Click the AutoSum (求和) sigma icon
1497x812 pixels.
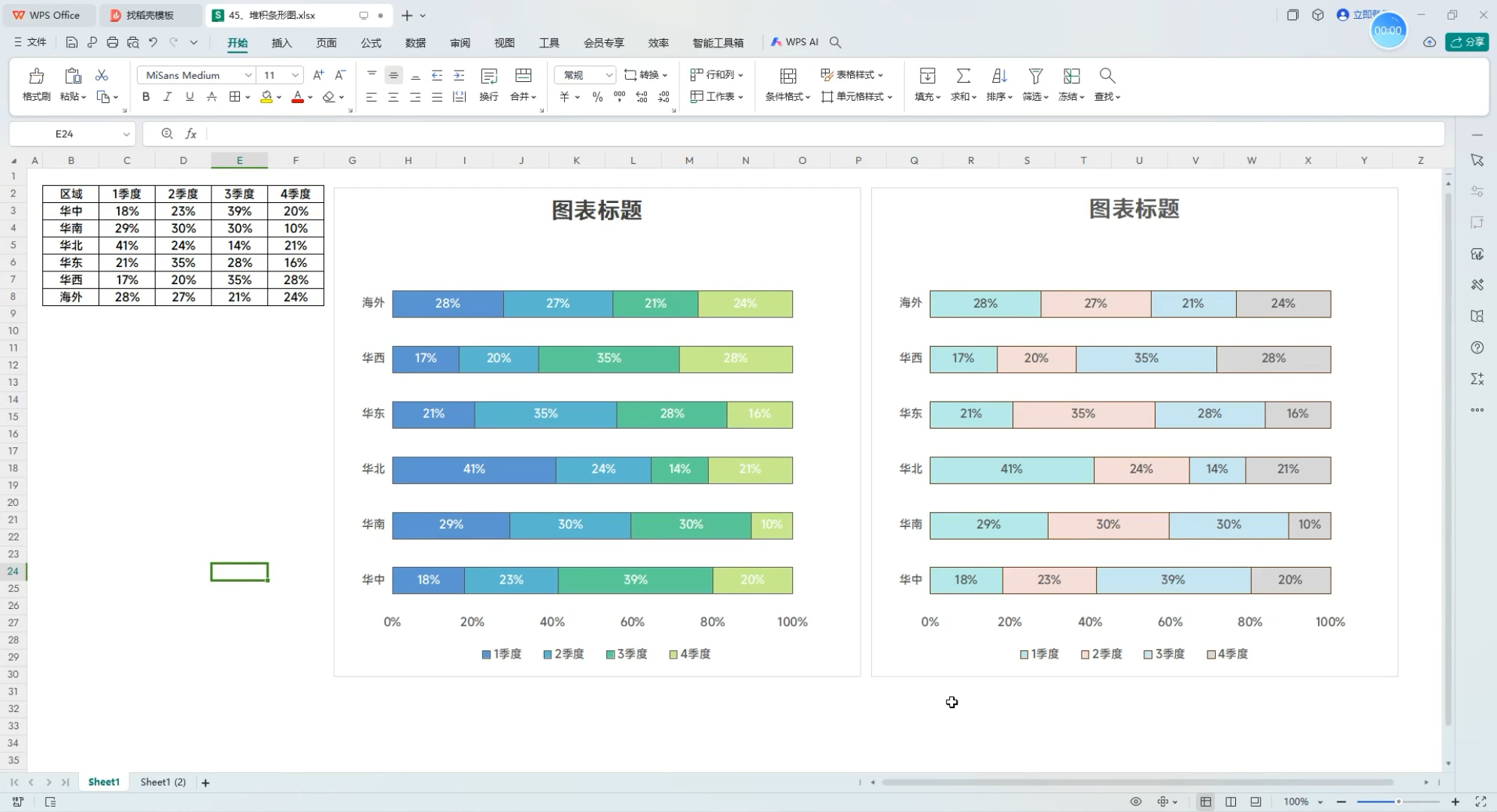click(x=963, y=76)
